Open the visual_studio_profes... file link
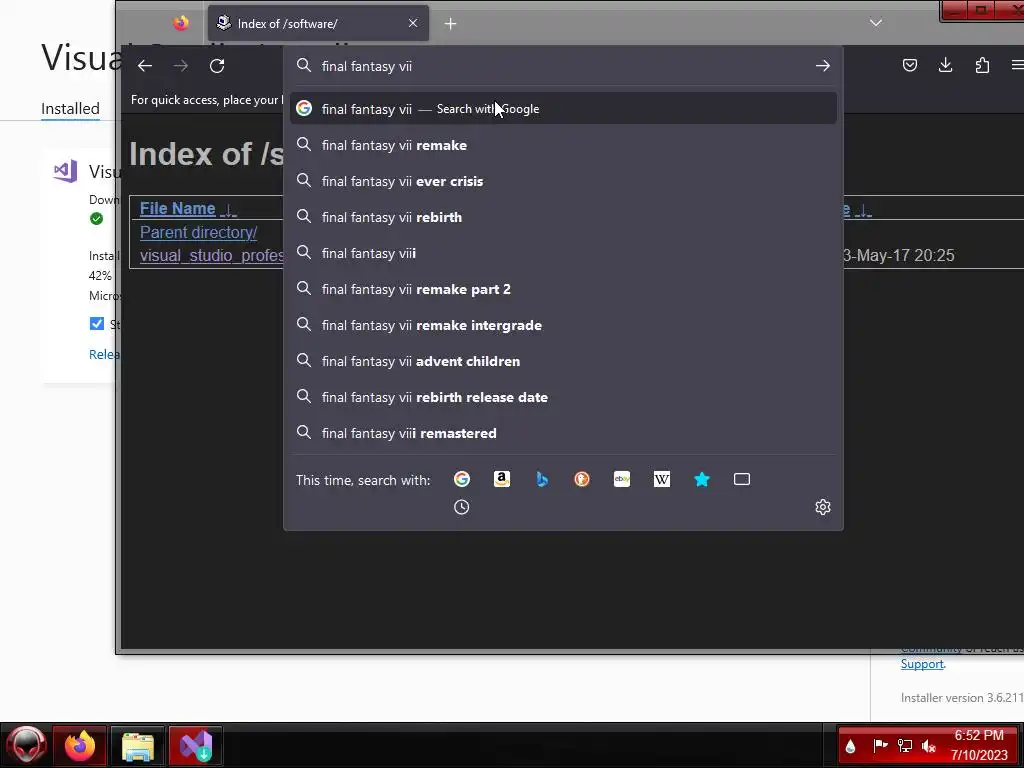This screenshot has width=1024, height=768. click(x=212, y=255)
